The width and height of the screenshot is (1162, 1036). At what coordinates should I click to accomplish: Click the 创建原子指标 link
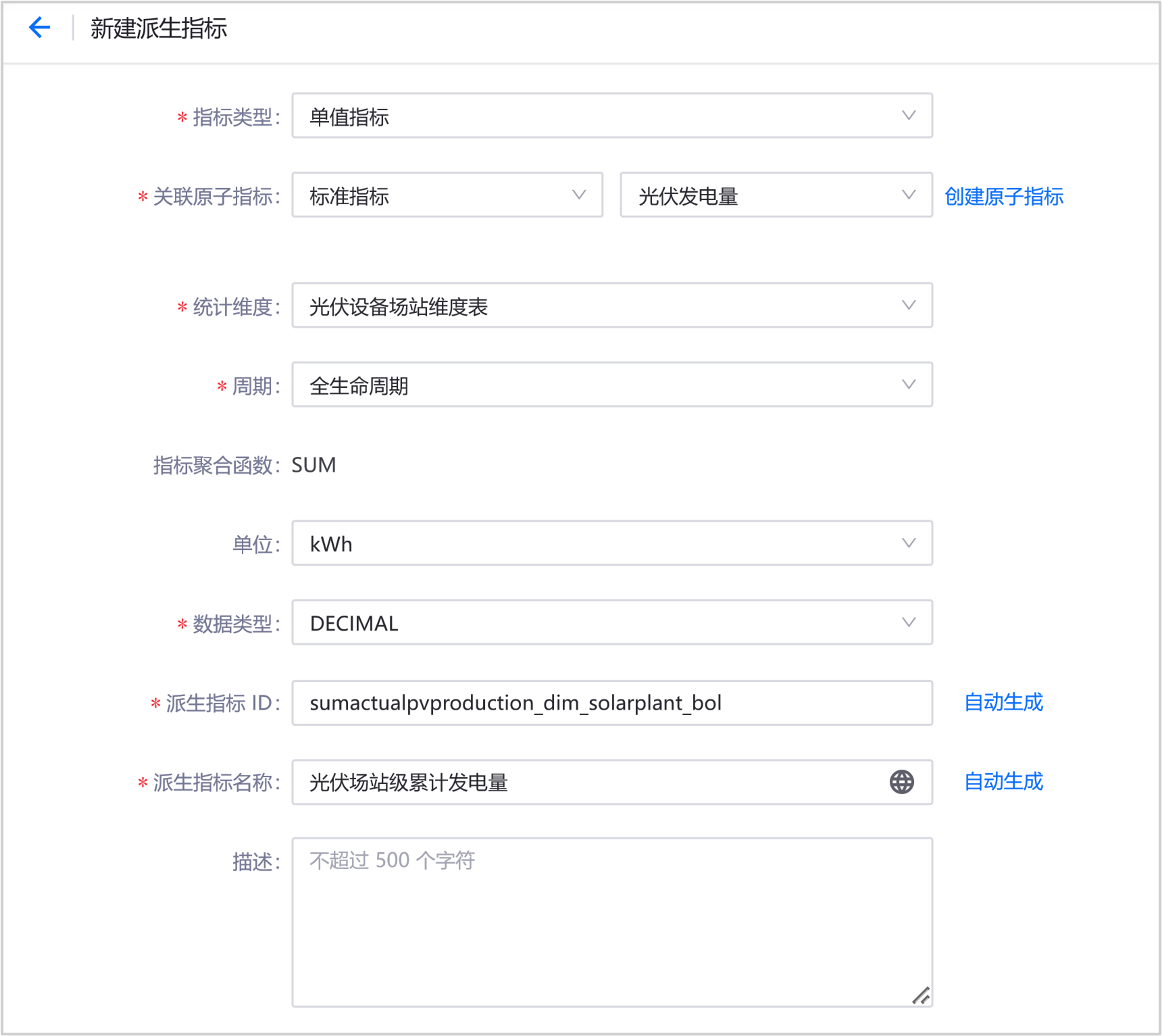click(x=1003, y=197)
